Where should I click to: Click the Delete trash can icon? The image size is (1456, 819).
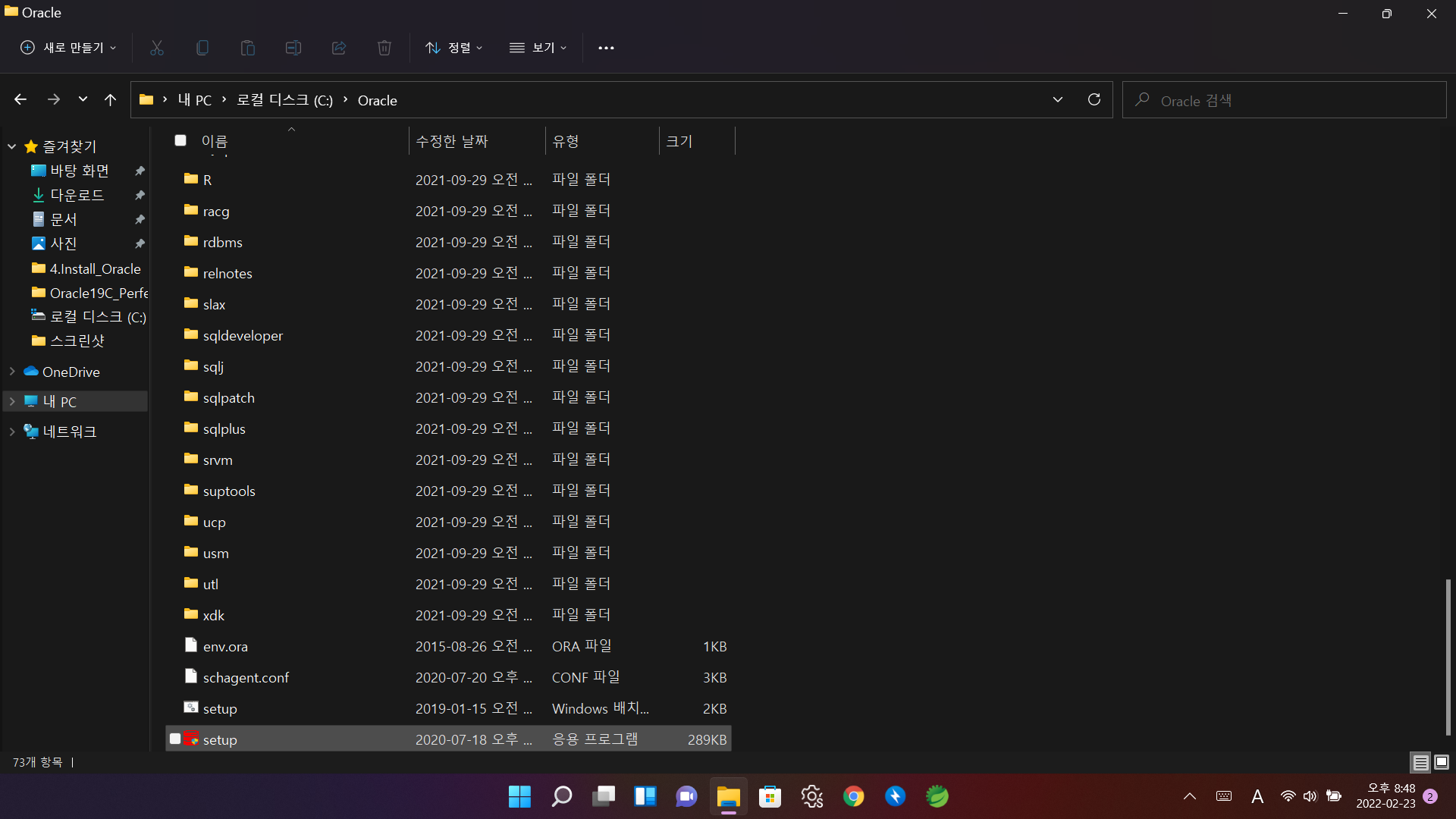coord(384,48)
